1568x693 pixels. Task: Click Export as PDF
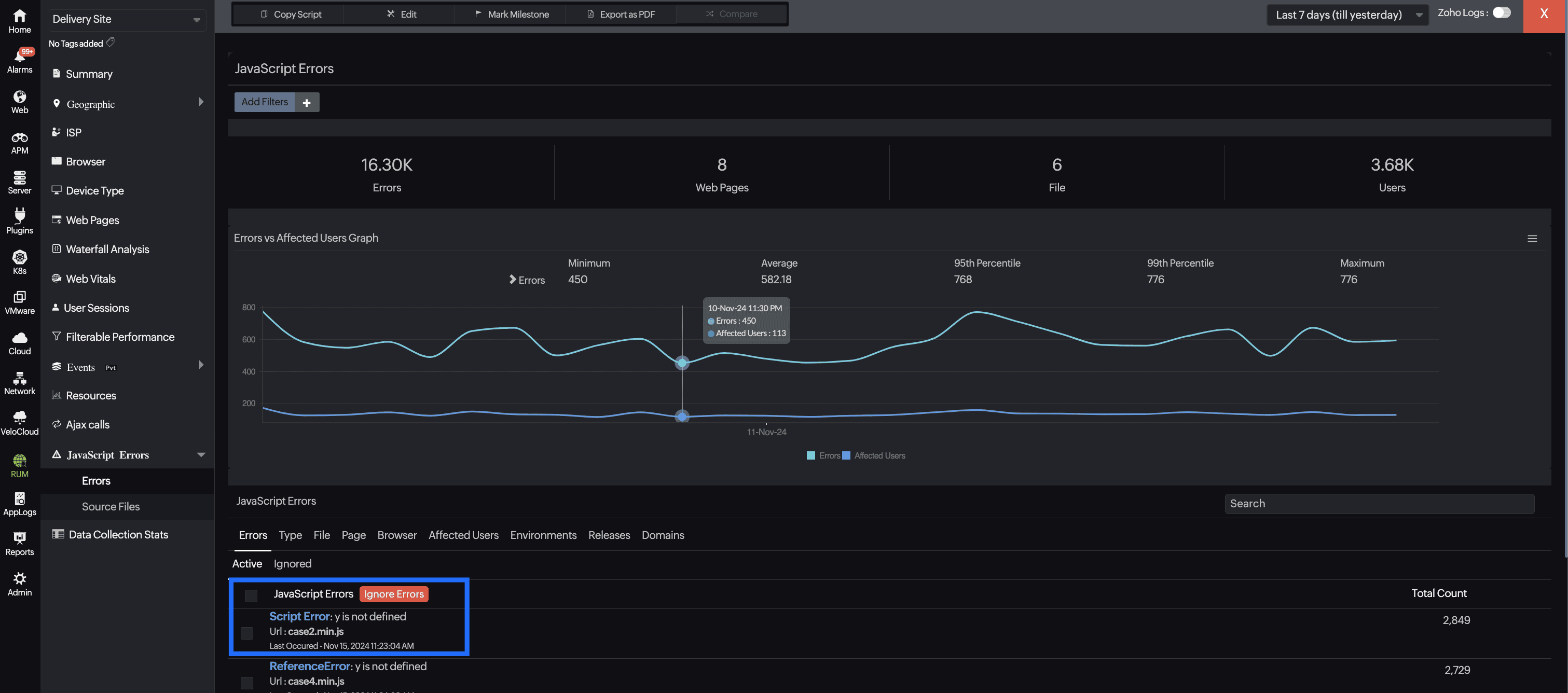coord(621,14)
